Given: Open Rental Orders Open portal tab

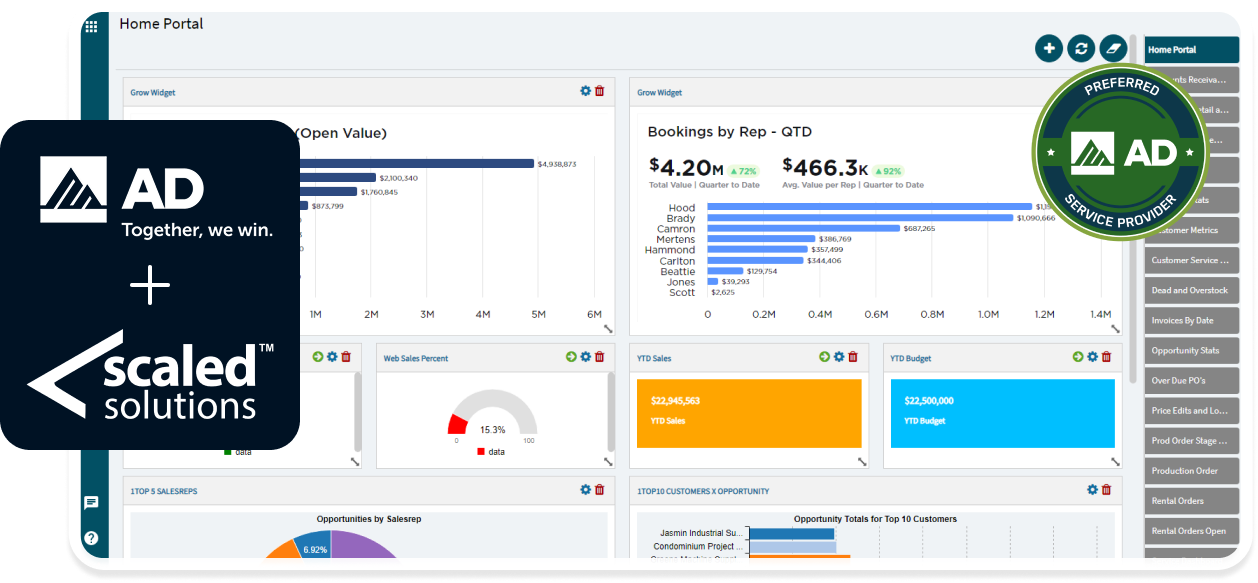Looking at the screenshot, I should click(1192, 530).
